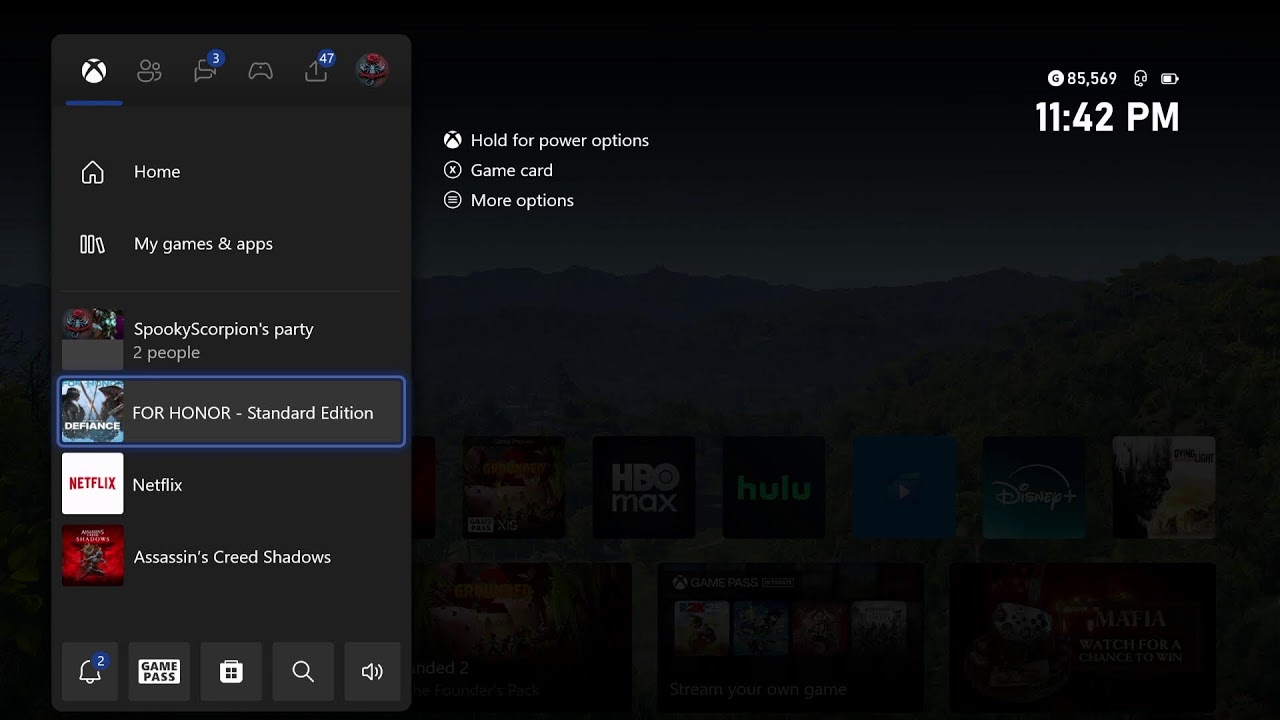Open the blue play-button media app tile
Screen dimensions: 1280x720
pyautogui.click(x=904, y=488)
